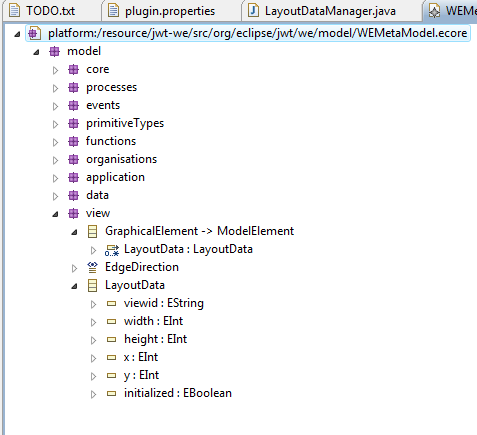Click the EdgeDirection enum icon
Image resolution: width=477 pixels, height=435 pixels.
coord(92,267)
